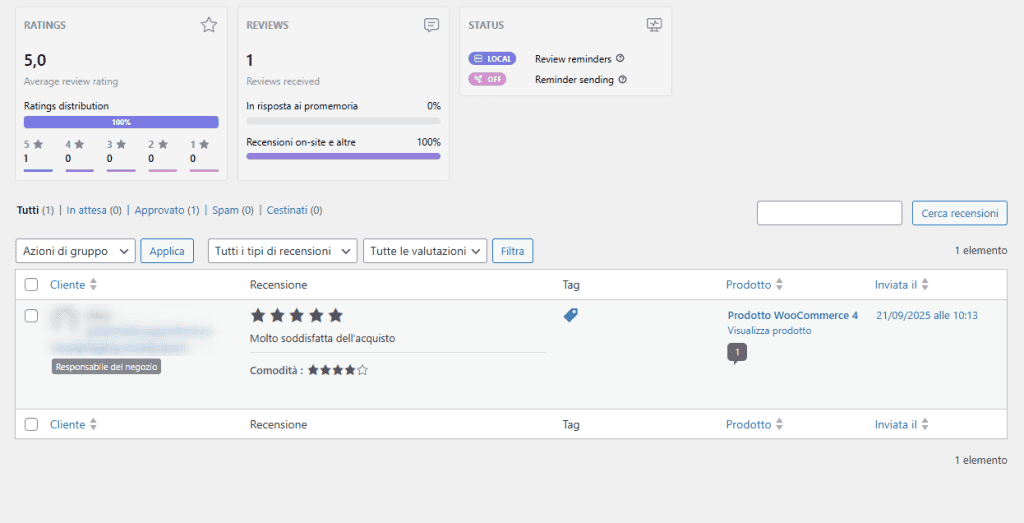Sort by bottom Inviata il column header
The height and width of the screenshot is (523, 1024).
click(896, 424)
